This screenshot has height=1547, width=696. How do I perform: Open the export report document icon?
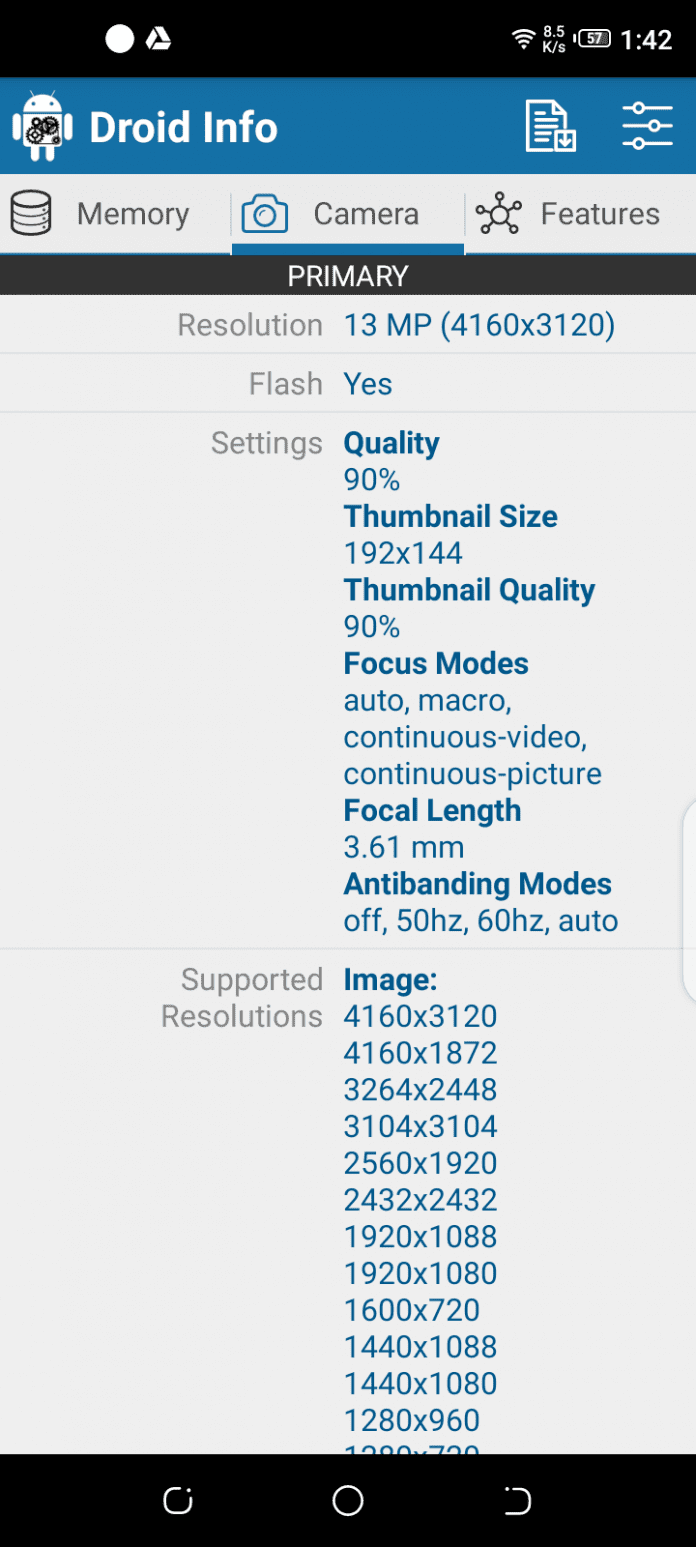click(551, 127)
